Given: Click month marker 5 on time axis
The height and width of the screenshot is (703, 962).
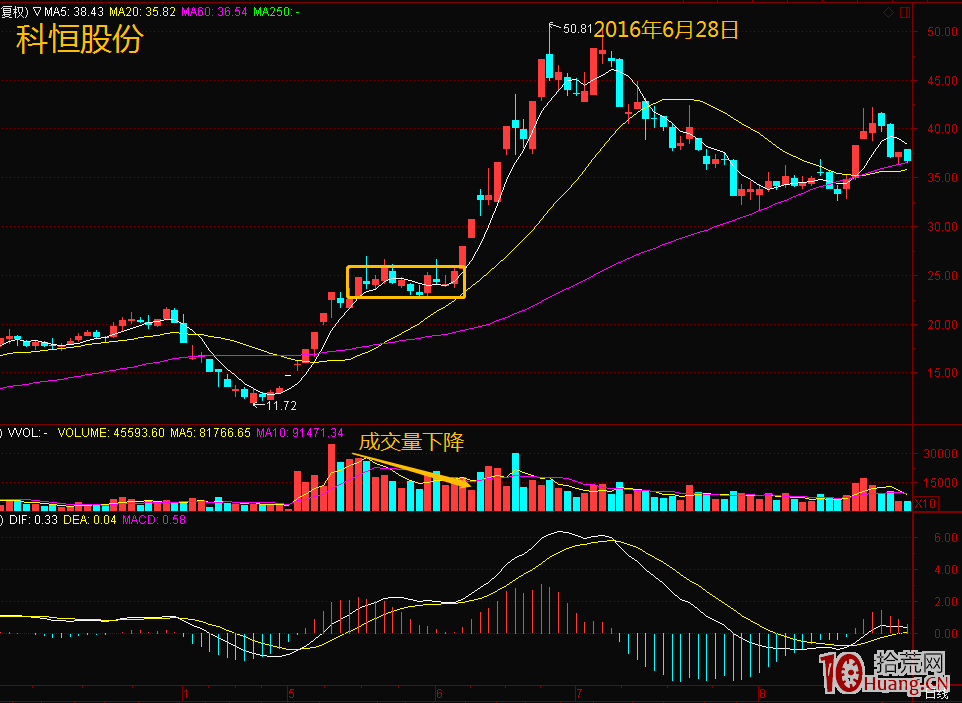Looking at the screenshot, I should tap(291, 694).
